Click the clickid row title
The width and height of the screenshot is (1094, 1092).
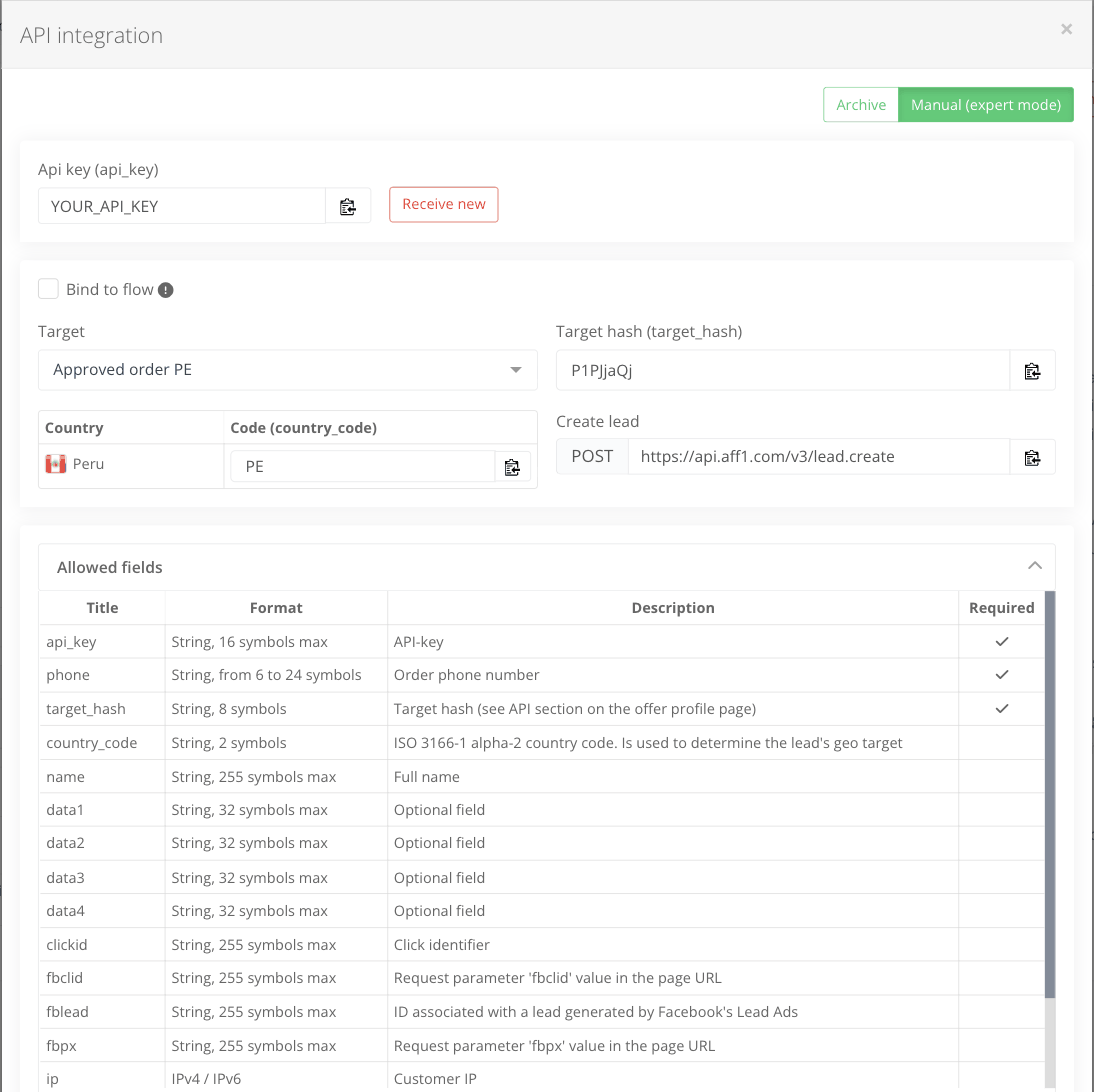66,945
